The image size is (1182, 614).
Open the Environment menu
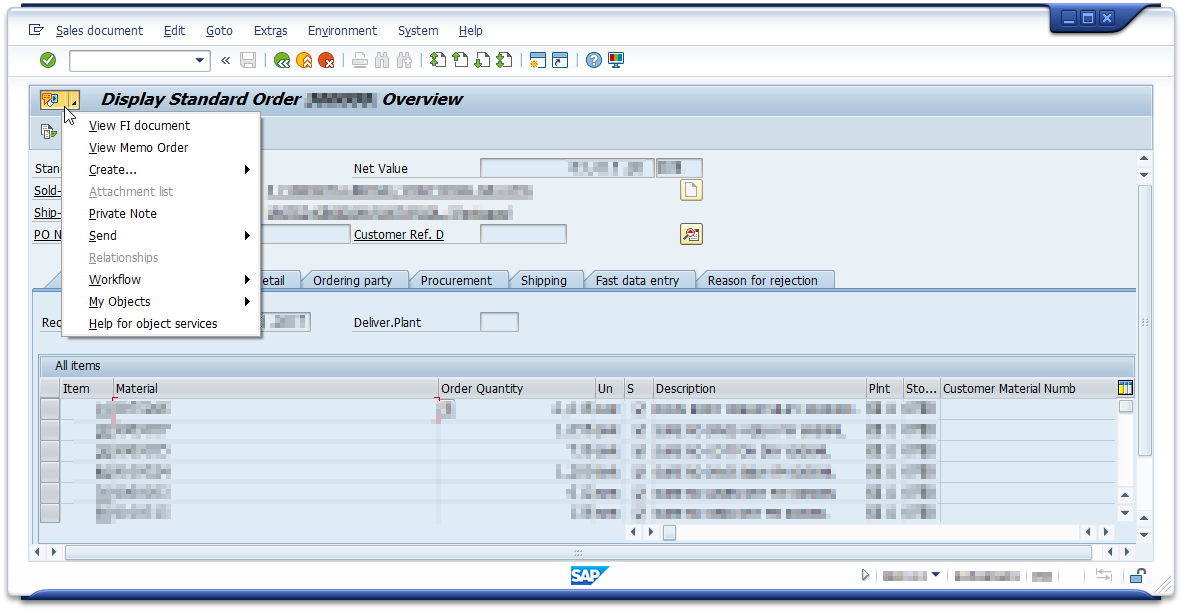[342, 31]
